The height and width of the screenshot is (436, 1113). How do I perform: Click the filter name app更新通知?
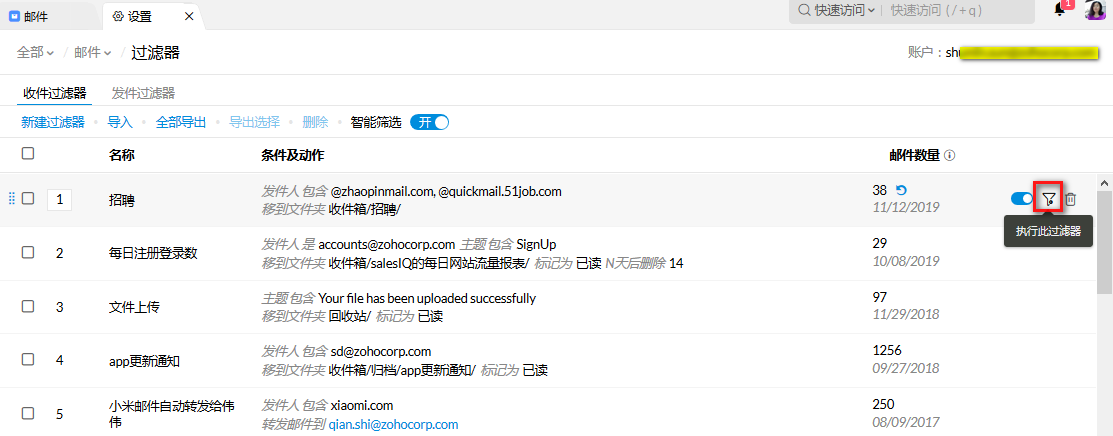click(144, 361)
